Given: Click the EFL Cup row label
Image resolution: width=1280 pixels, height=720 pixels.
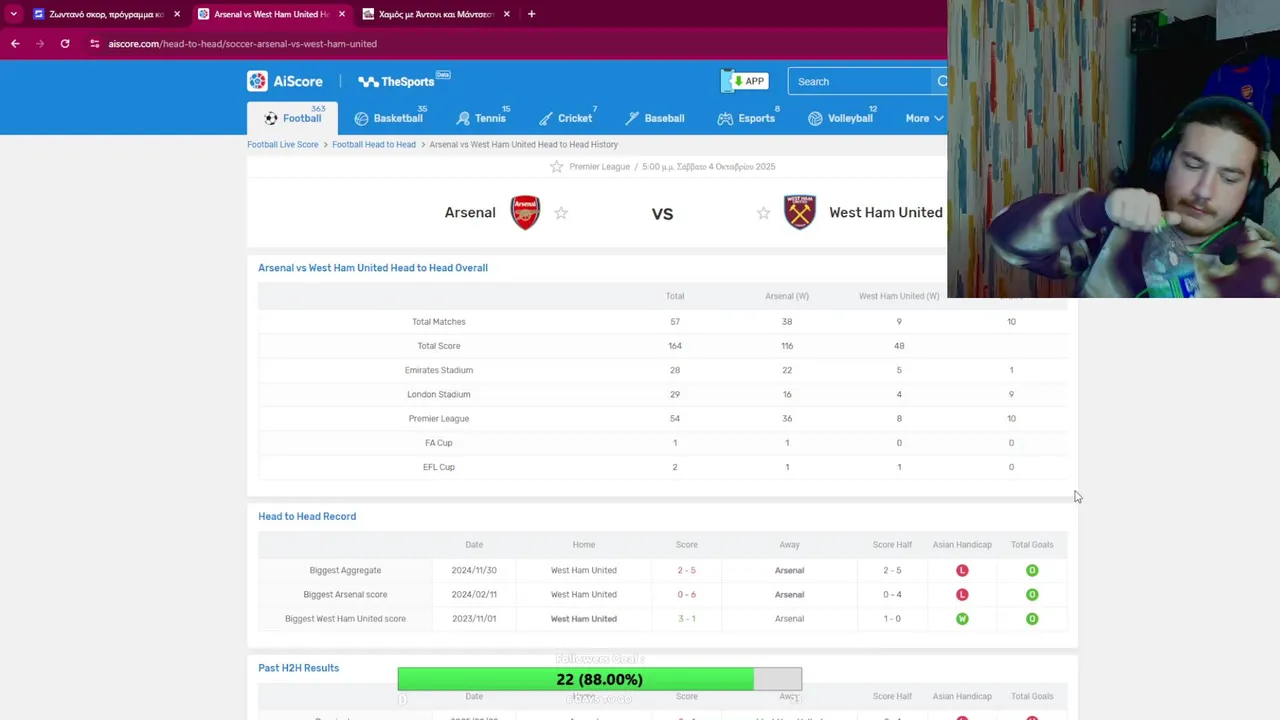Looking at the screenshot, I should coord(438,467).
